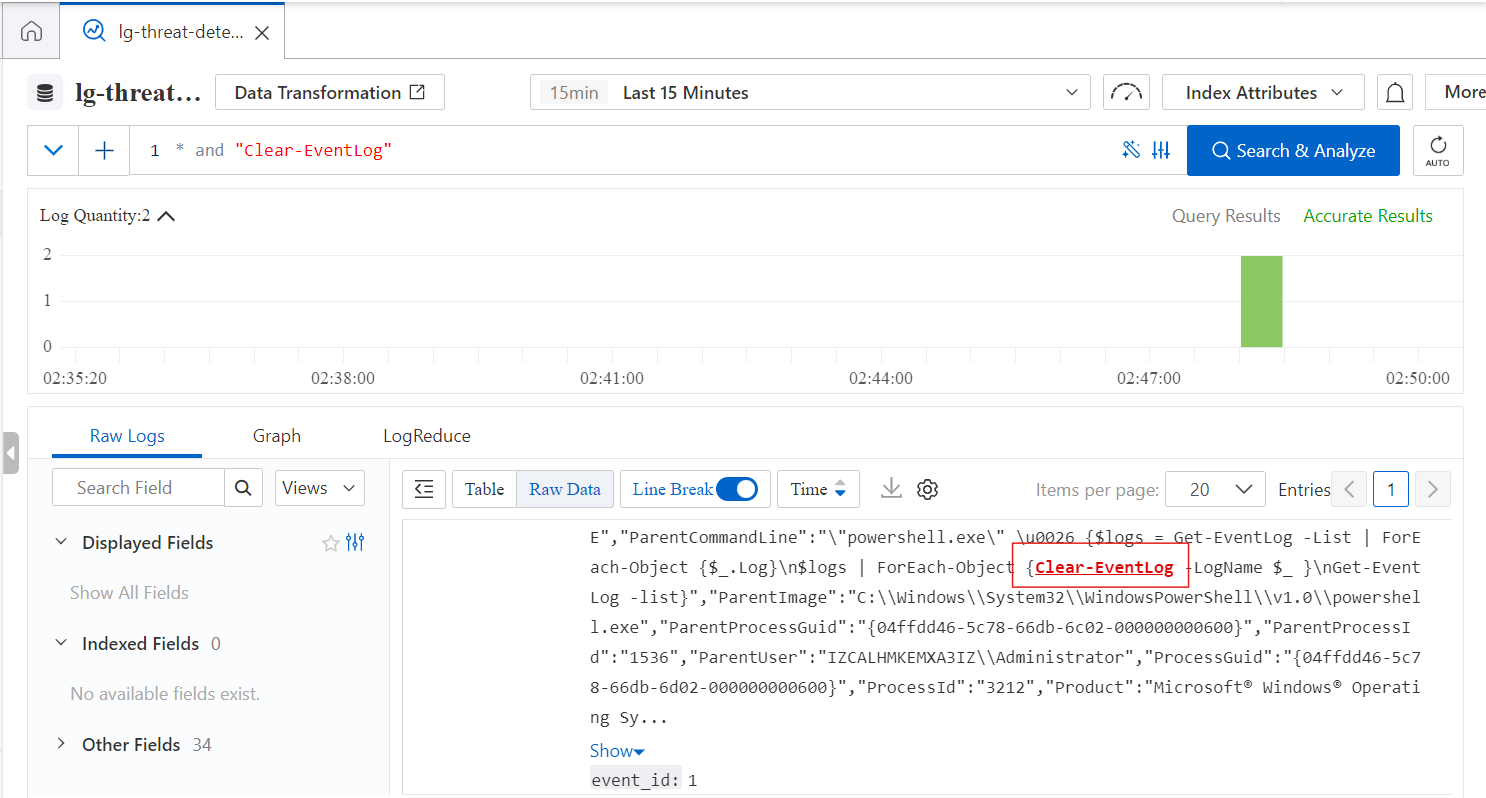
Task: Click the 02:41:00 time axis label
Action: click(x=612, y=378)
